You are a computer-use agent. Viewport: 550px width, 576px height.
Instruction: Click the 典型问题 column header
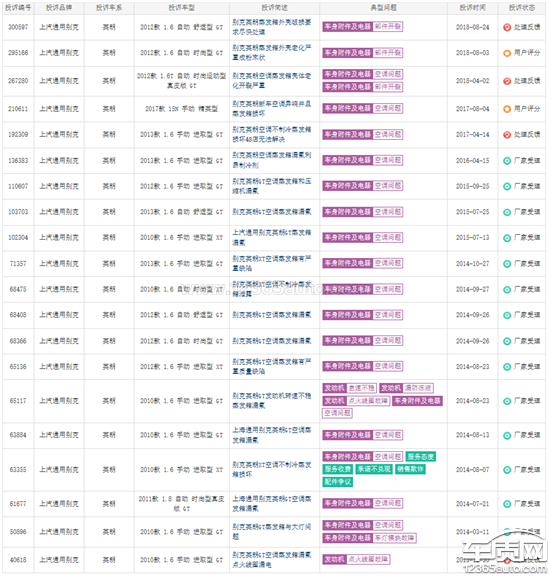click(383, 8)
